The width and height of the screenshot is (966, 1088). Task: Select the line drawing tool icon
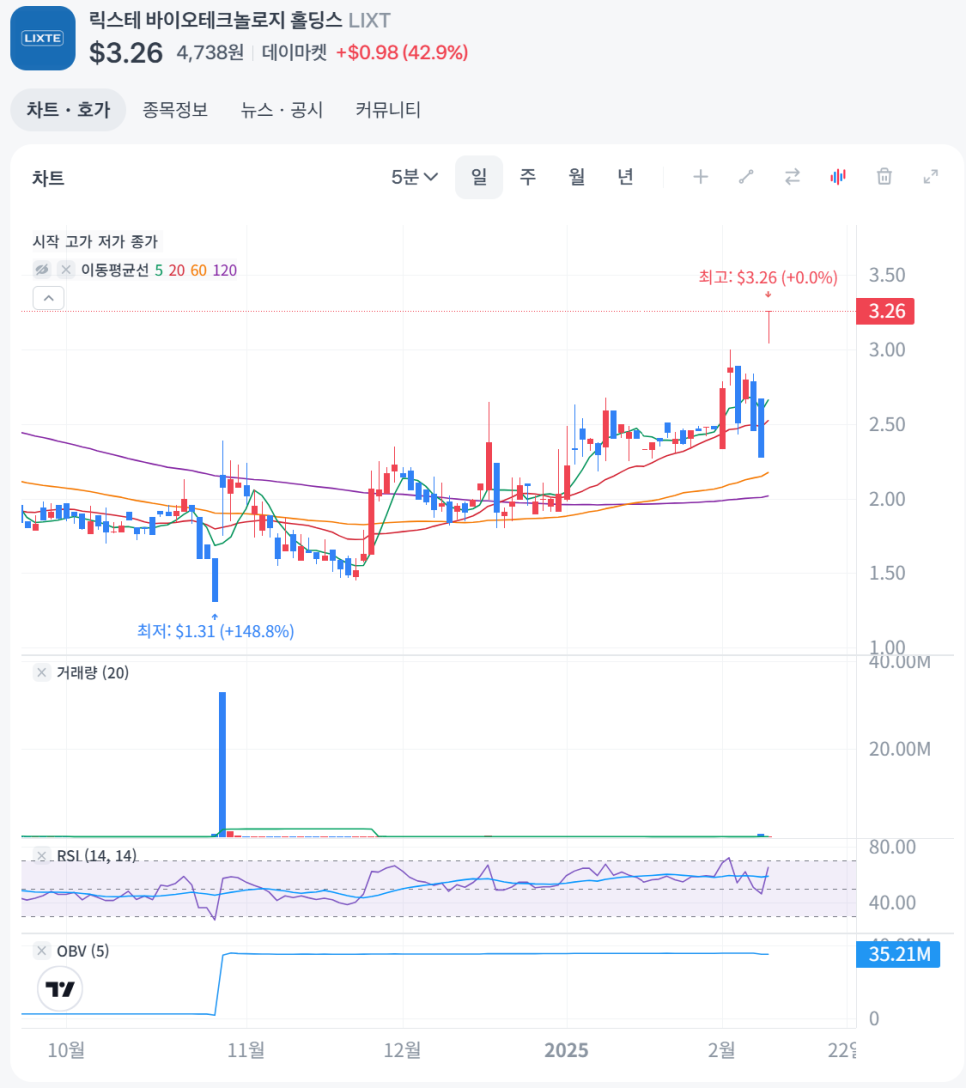[746, 177]
